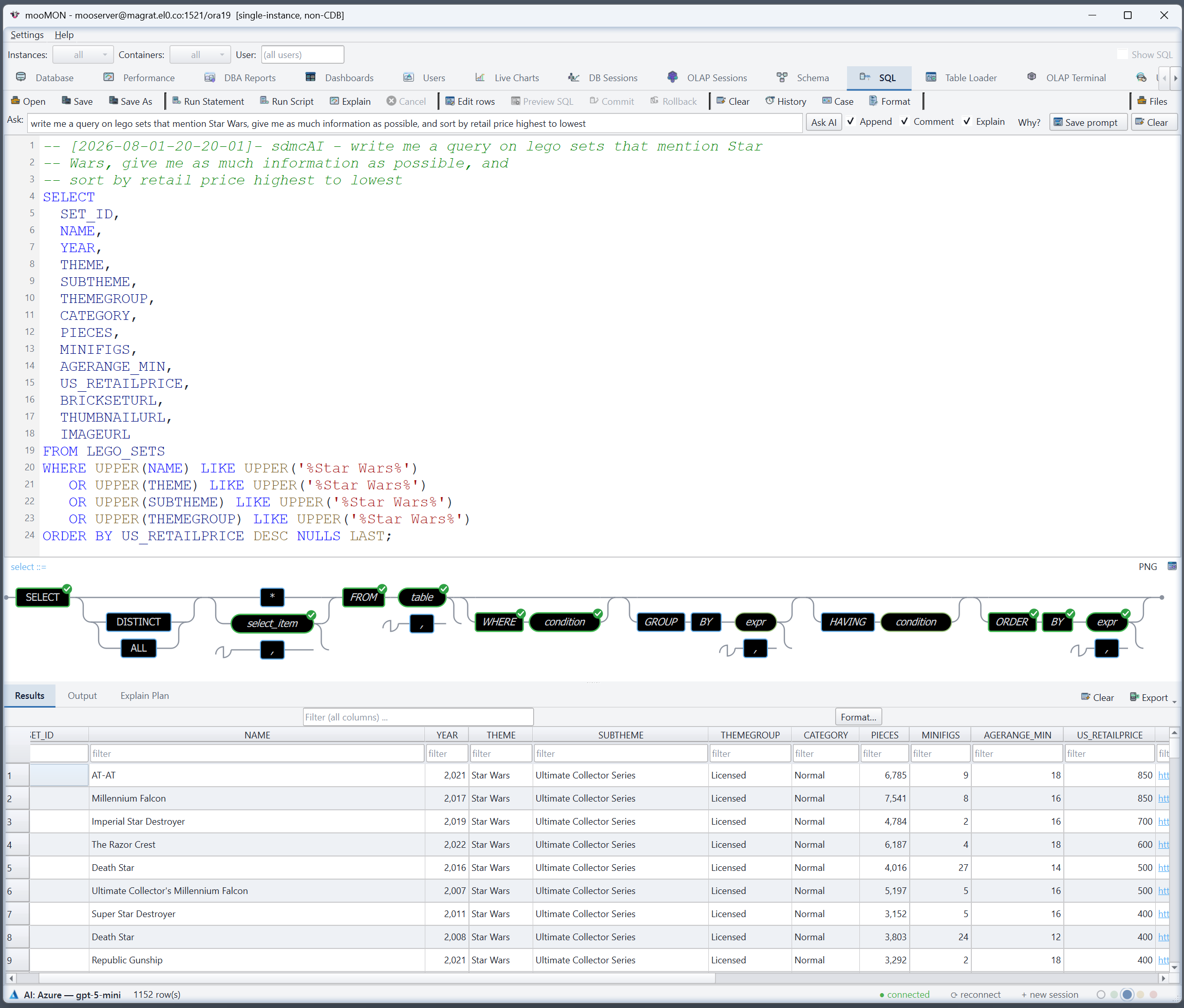Clear the SQL editor via toolbar

(x=733, y=101)
